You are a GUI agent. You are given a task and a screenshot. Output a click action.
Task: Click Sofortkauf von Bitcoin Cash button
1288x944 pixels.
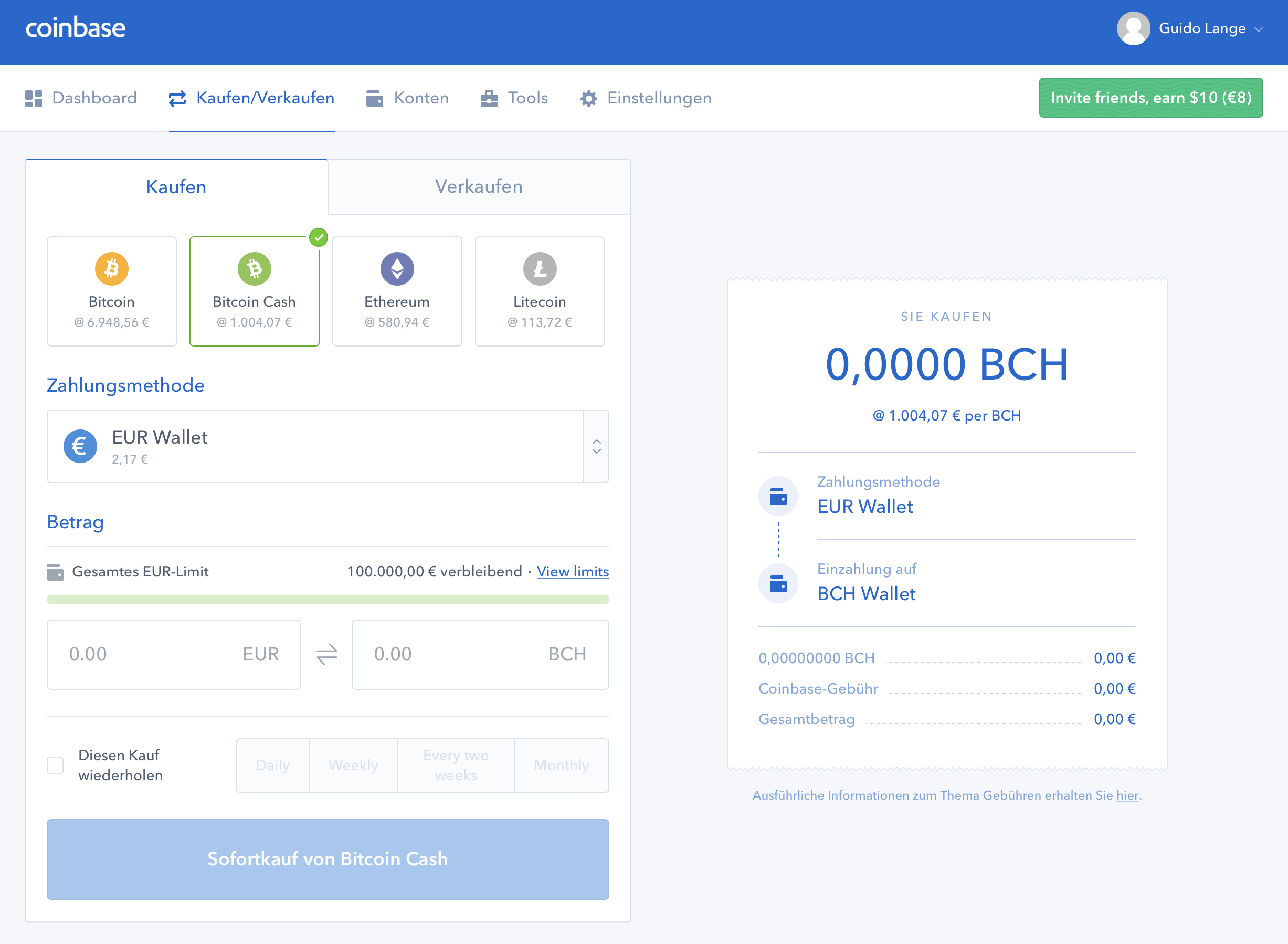pos(328,859)
